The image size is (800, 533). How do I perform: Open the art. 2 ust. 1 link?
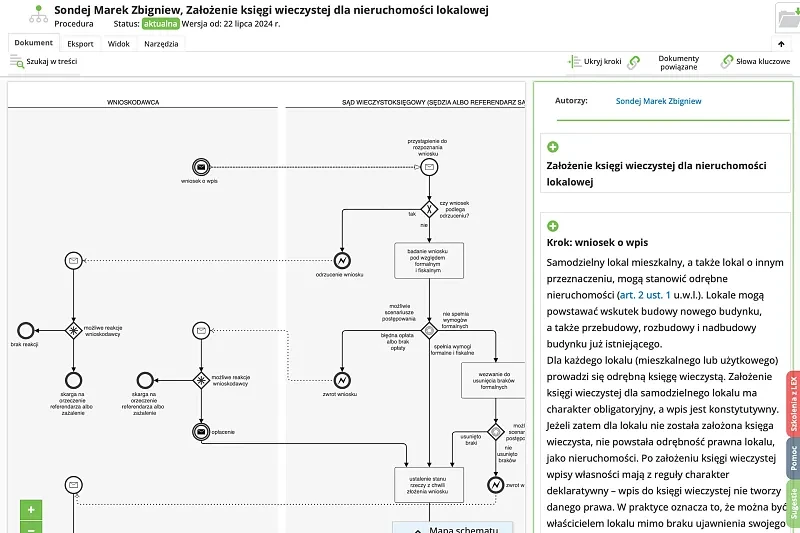point(645,295)
